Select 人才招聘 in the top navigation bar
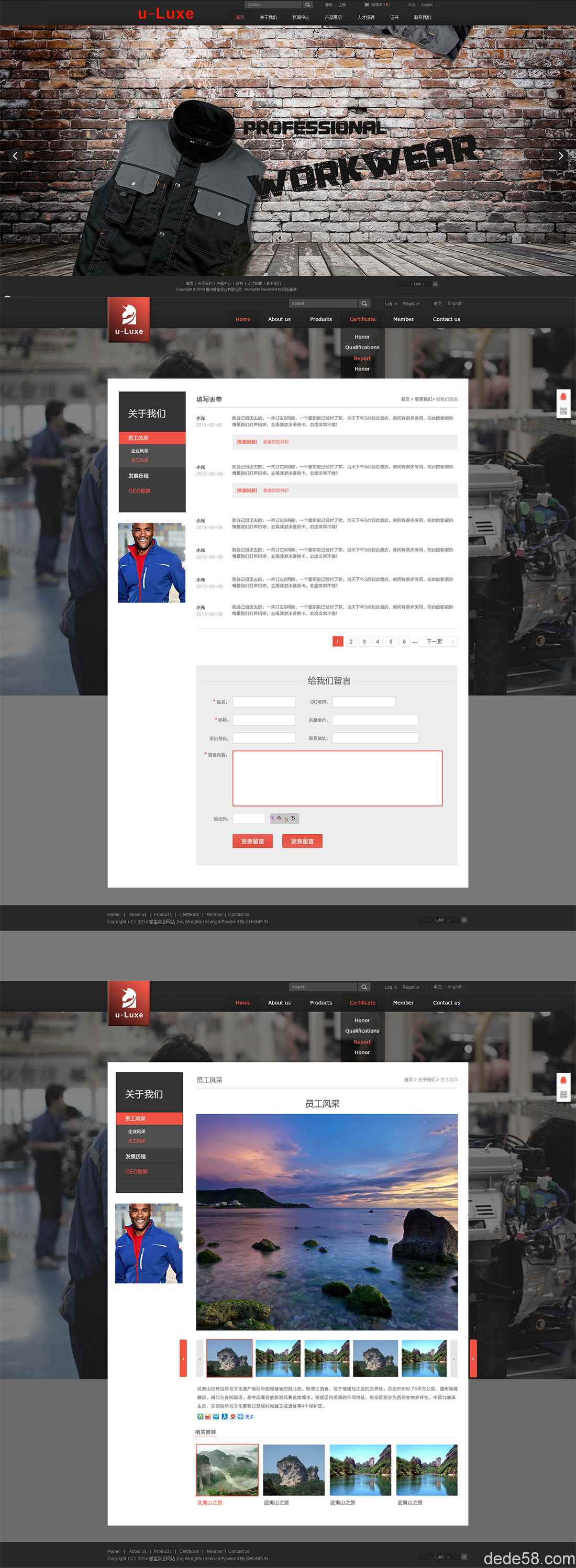This screenshot has height=1568, width=576. [x=366, y=17]
